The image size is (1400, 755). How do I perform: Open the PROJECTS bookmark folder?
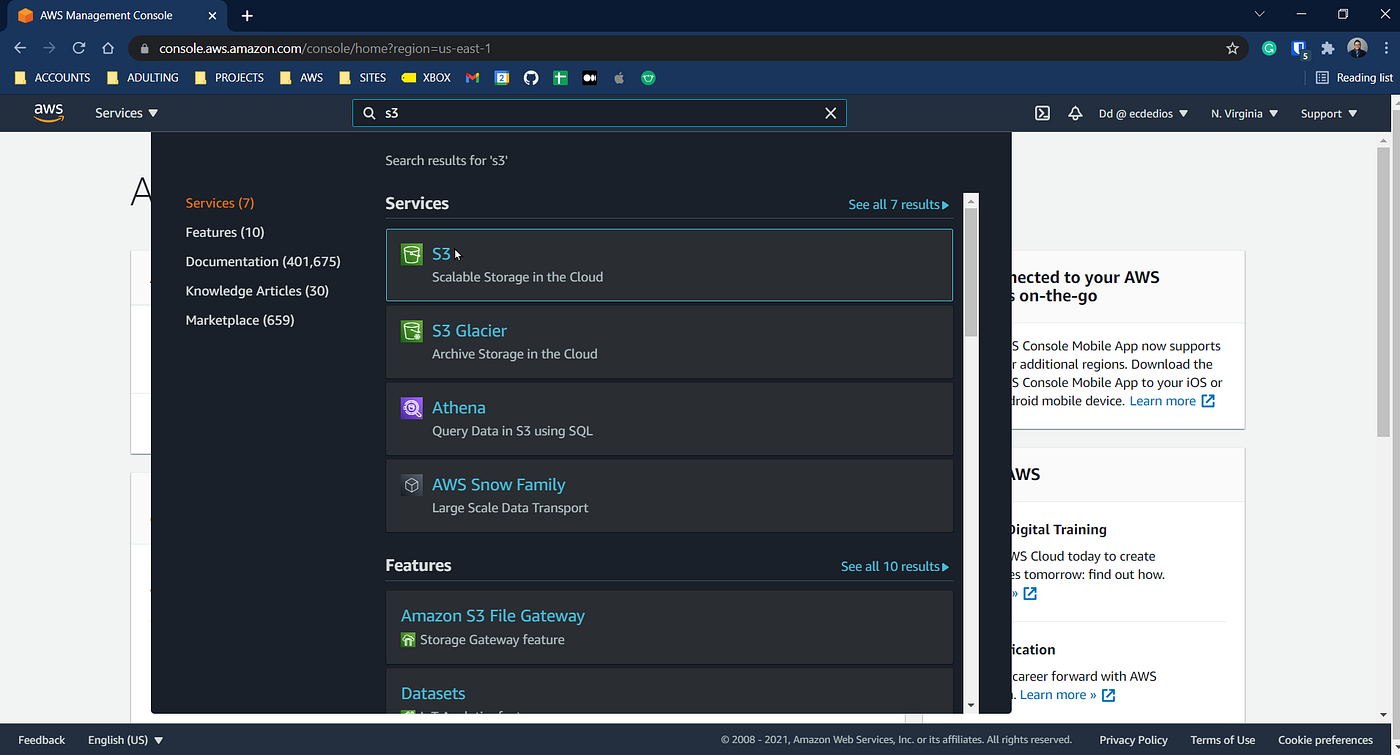coord(229,78)
